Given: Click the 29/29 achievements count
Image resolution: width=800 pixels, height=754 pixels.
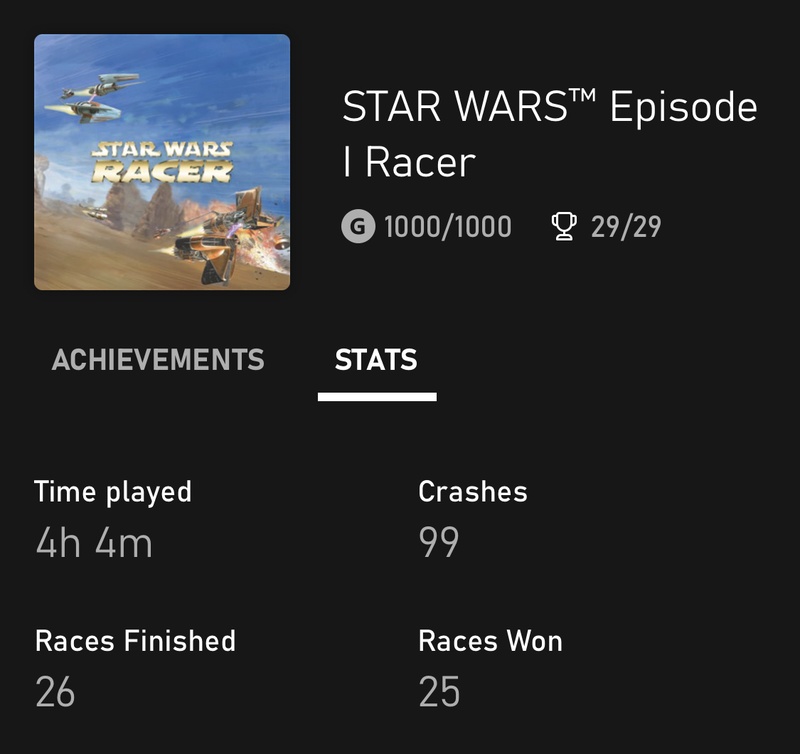Looking at the screenshot, I should point(625,227).
